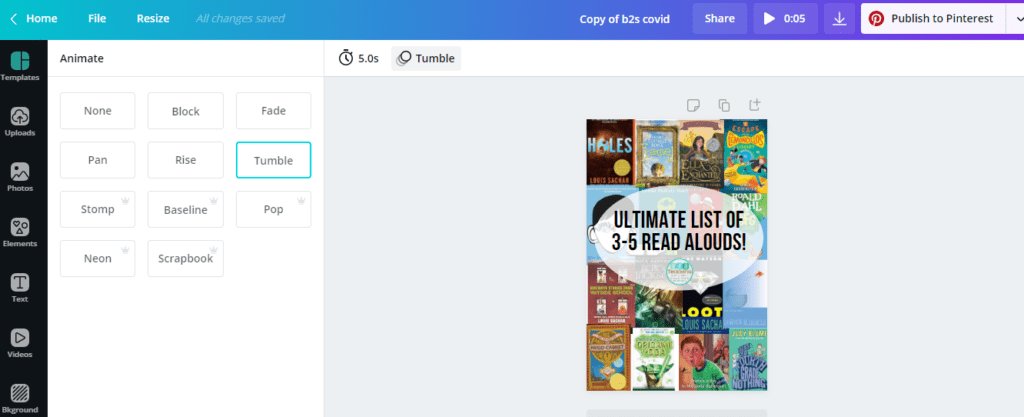This screenshot has width=1024, height=417.
Task: Add notes using the page notes icon
Action: [694, 105]
